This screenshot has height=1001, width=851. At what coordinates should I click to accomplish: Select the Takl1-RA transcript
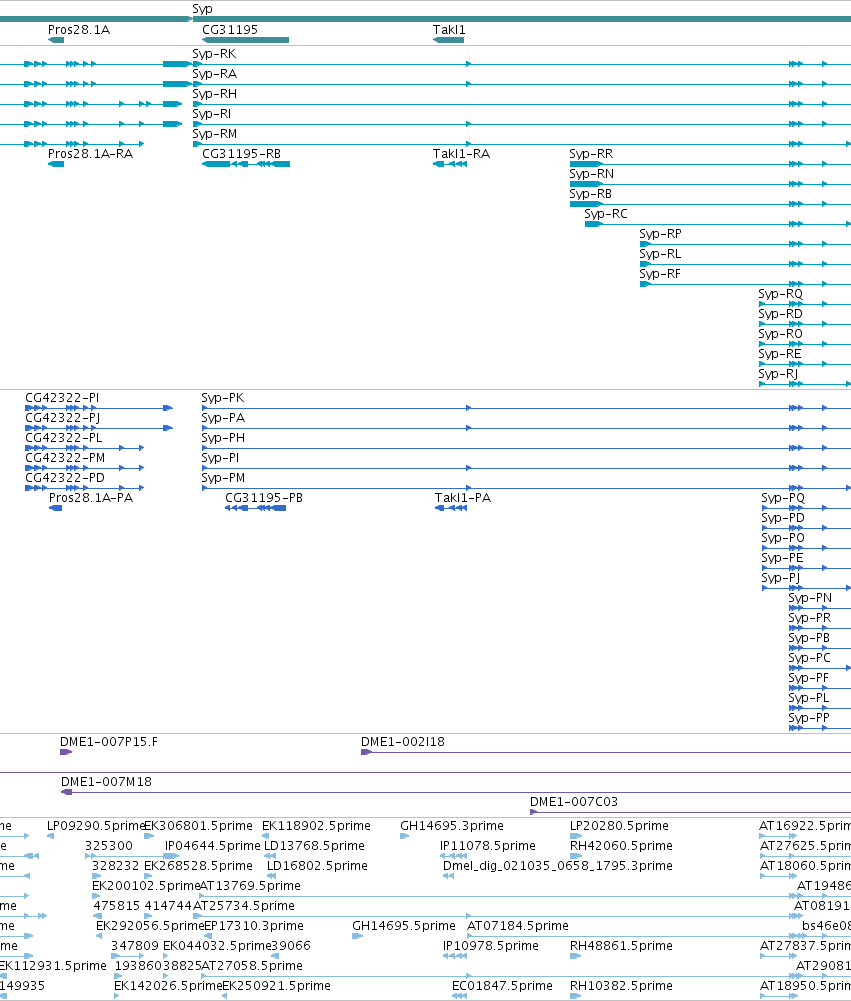[x=462, y=154]
